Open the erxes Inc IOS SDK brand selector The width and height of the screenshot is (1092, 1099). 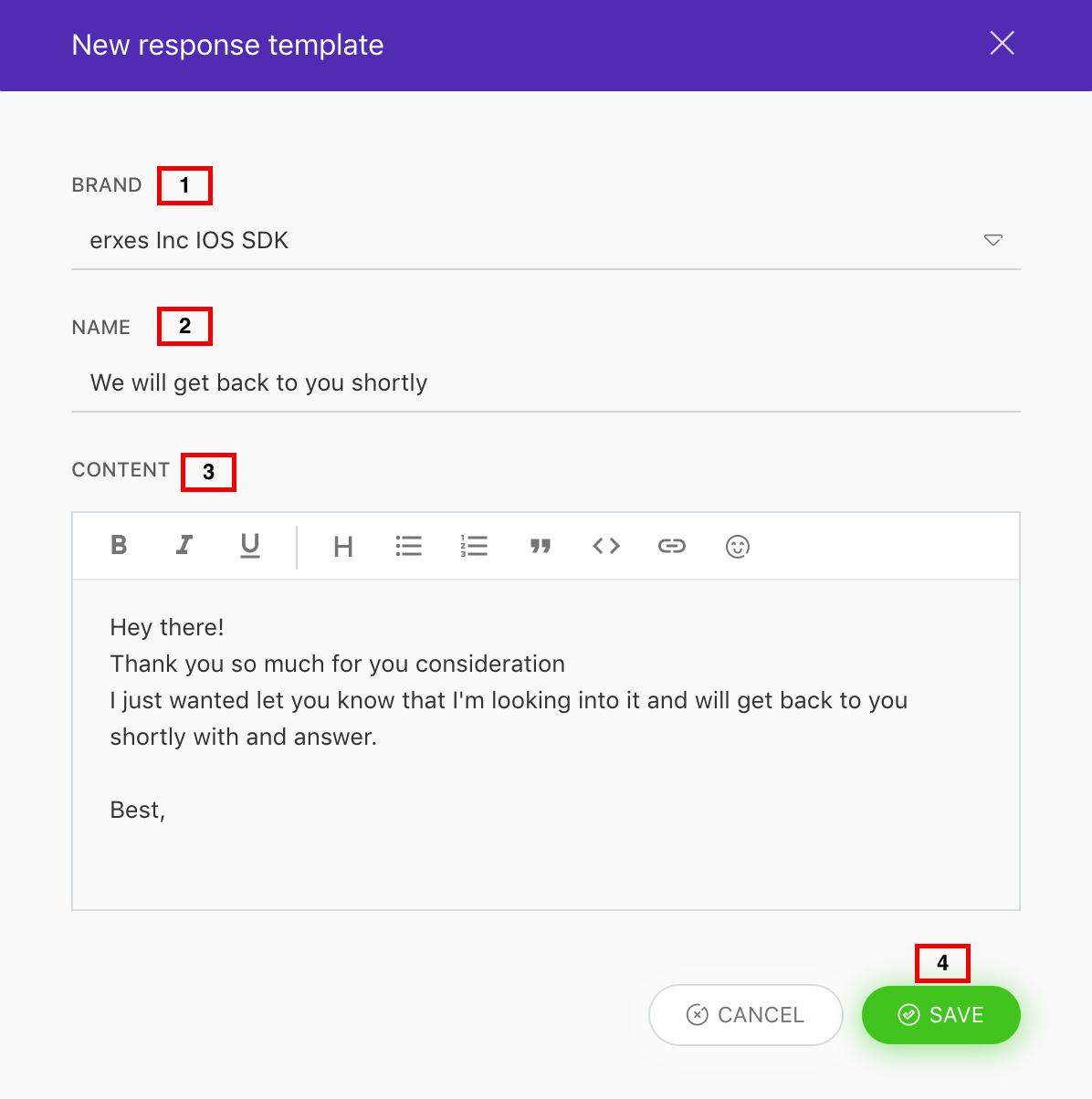pos(546,241)
